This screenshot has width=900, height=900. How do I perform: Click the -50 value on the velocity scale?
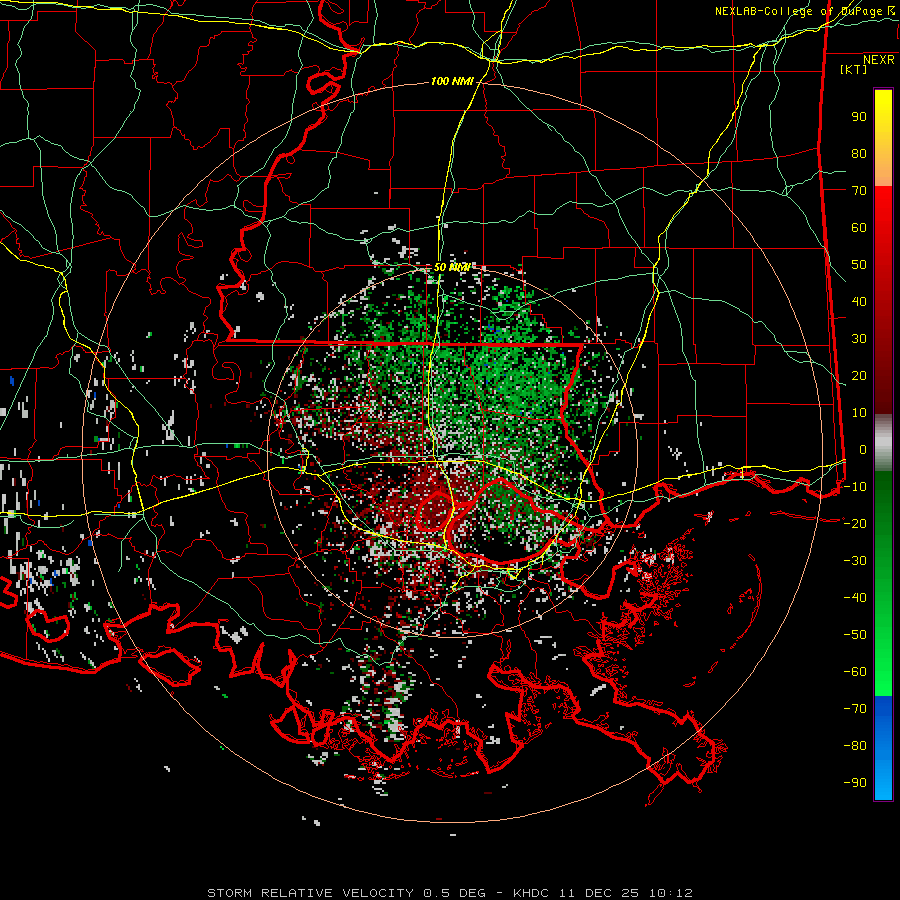click(x=855, y=635)
